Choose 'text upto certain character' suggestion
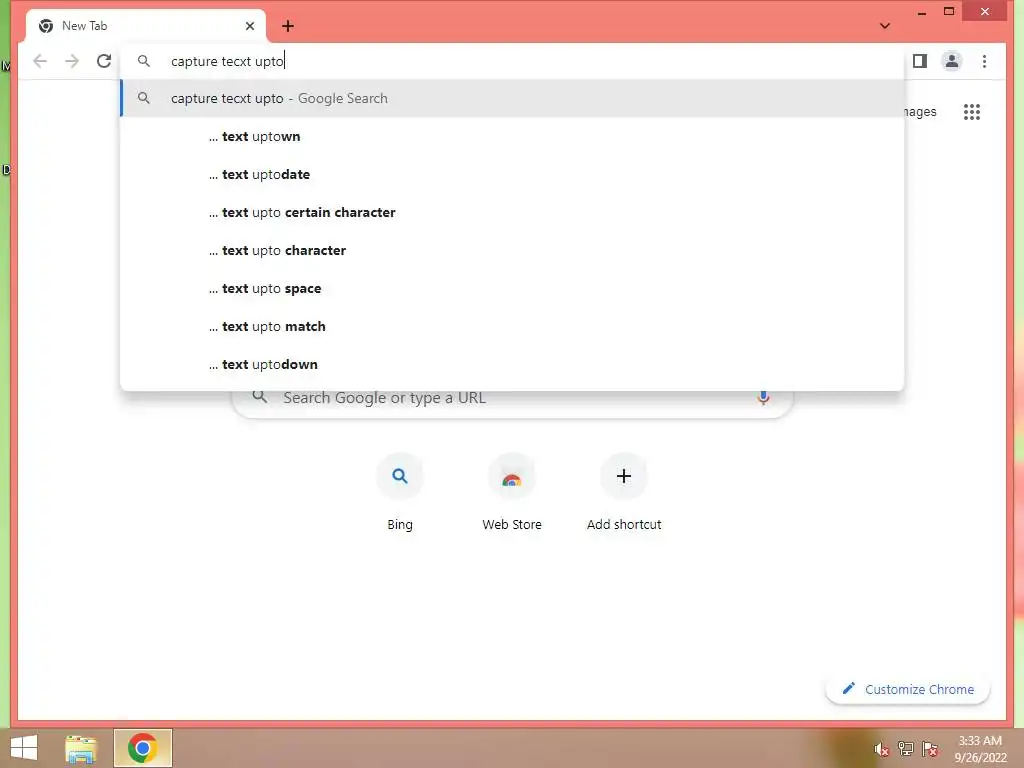 coord(513,212)
